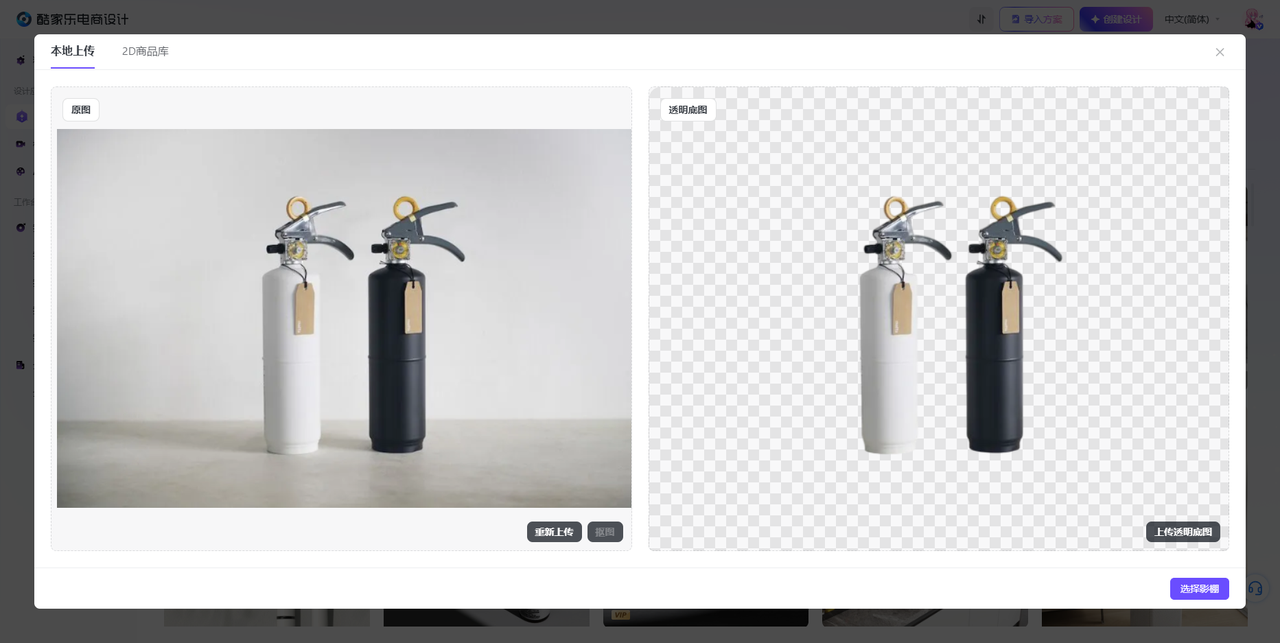Image resolution: width=1280 pixels, height=643 pixels.
Task: Click the transparent background cutout preview
Action: pyautogui.click(x=938, y=318)
